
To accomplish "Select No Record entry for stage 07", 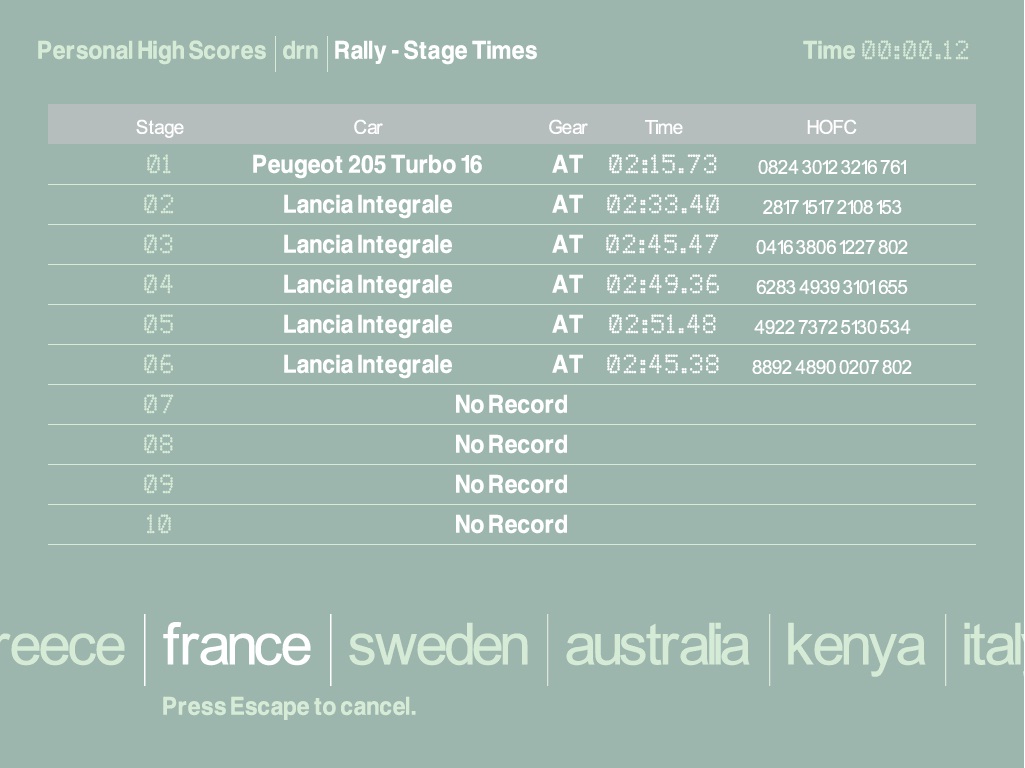I will coord(511,405).
